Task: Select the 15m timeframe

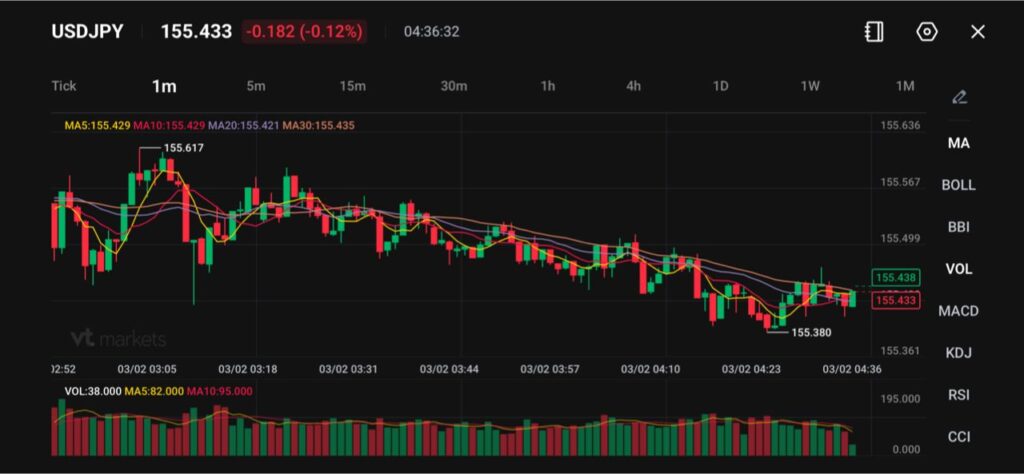Action: pyautogui.click(x=352, y=86)
